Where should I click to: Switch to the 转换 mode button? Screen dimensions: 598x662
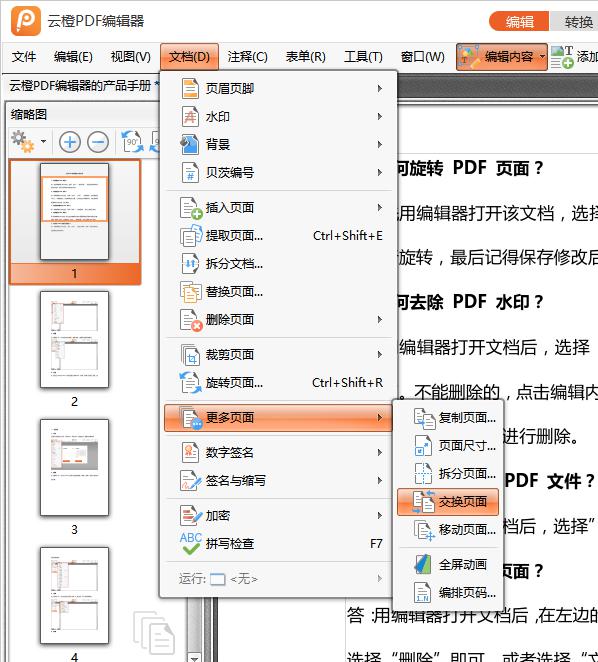(x=574, y=22)
